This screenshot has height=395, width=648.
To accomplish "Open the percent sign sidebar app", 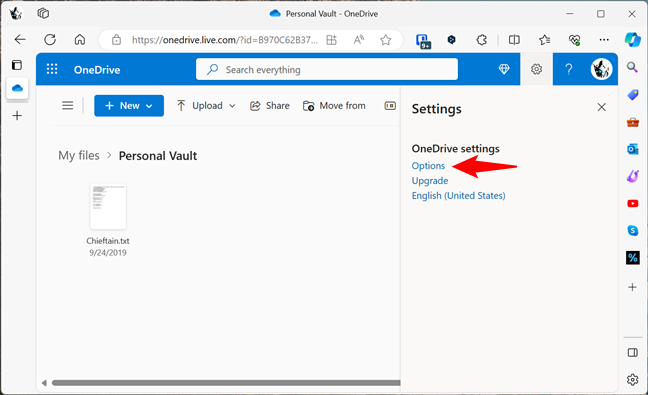I will (x=633, y=258).
